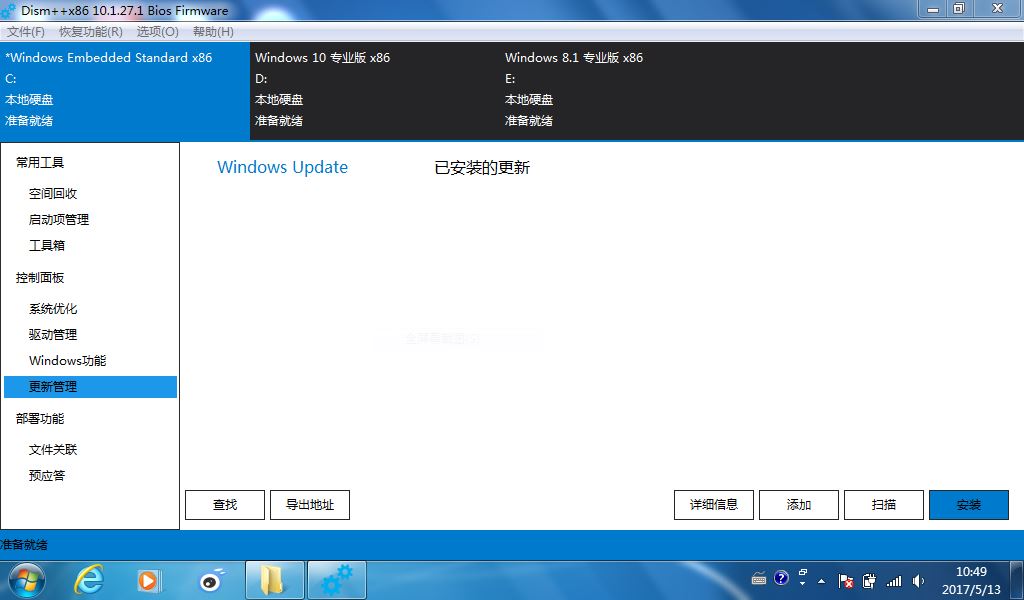
Task: Select 更新管理 in the sidebar
Action: 90,387
